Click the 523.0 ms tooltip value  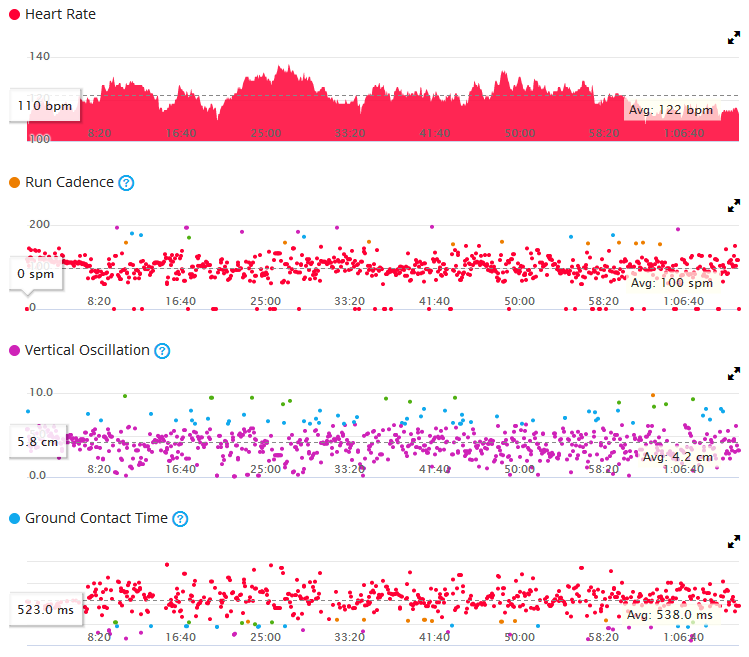45,610
